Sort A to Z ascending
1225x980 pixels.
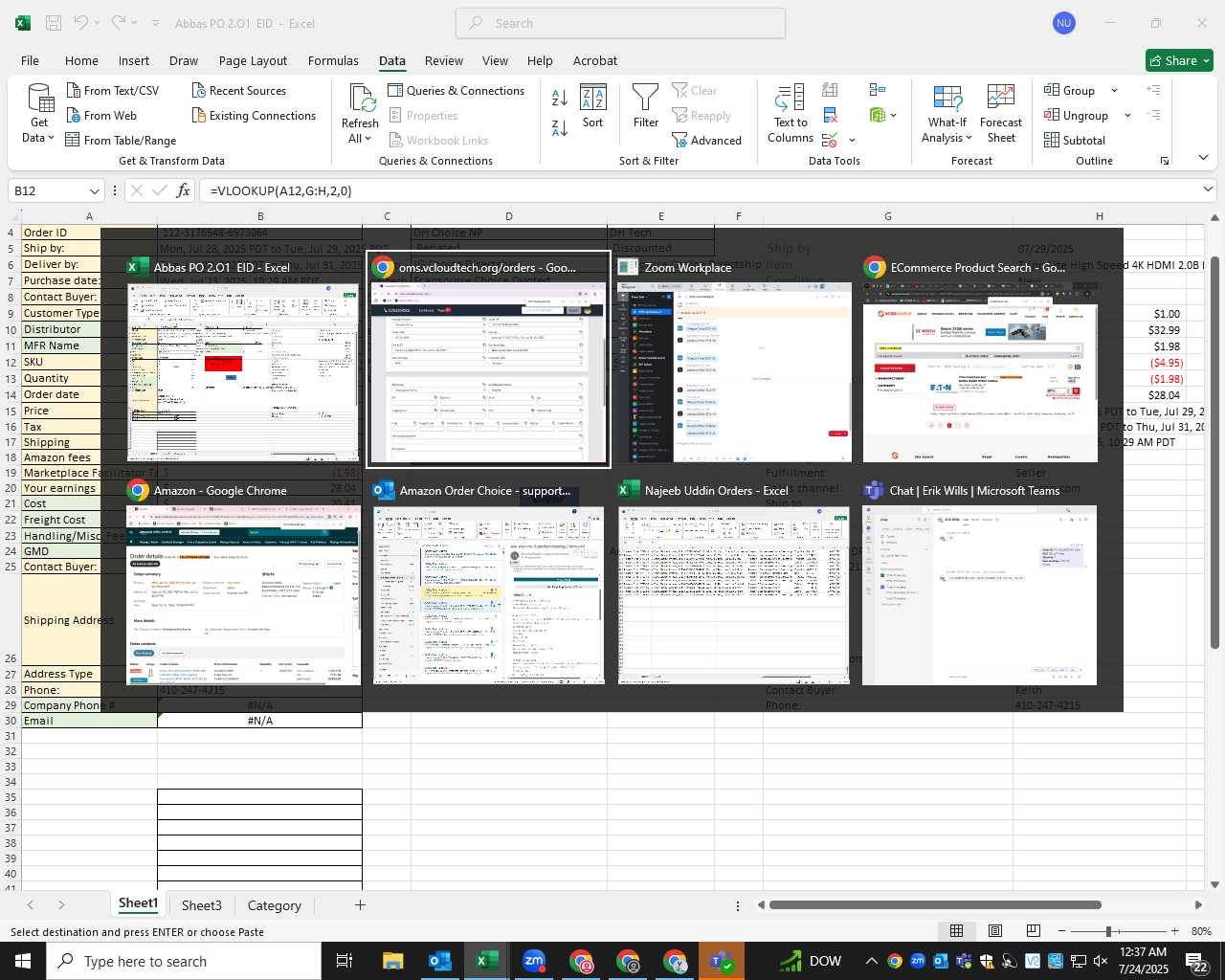[560, 98]
